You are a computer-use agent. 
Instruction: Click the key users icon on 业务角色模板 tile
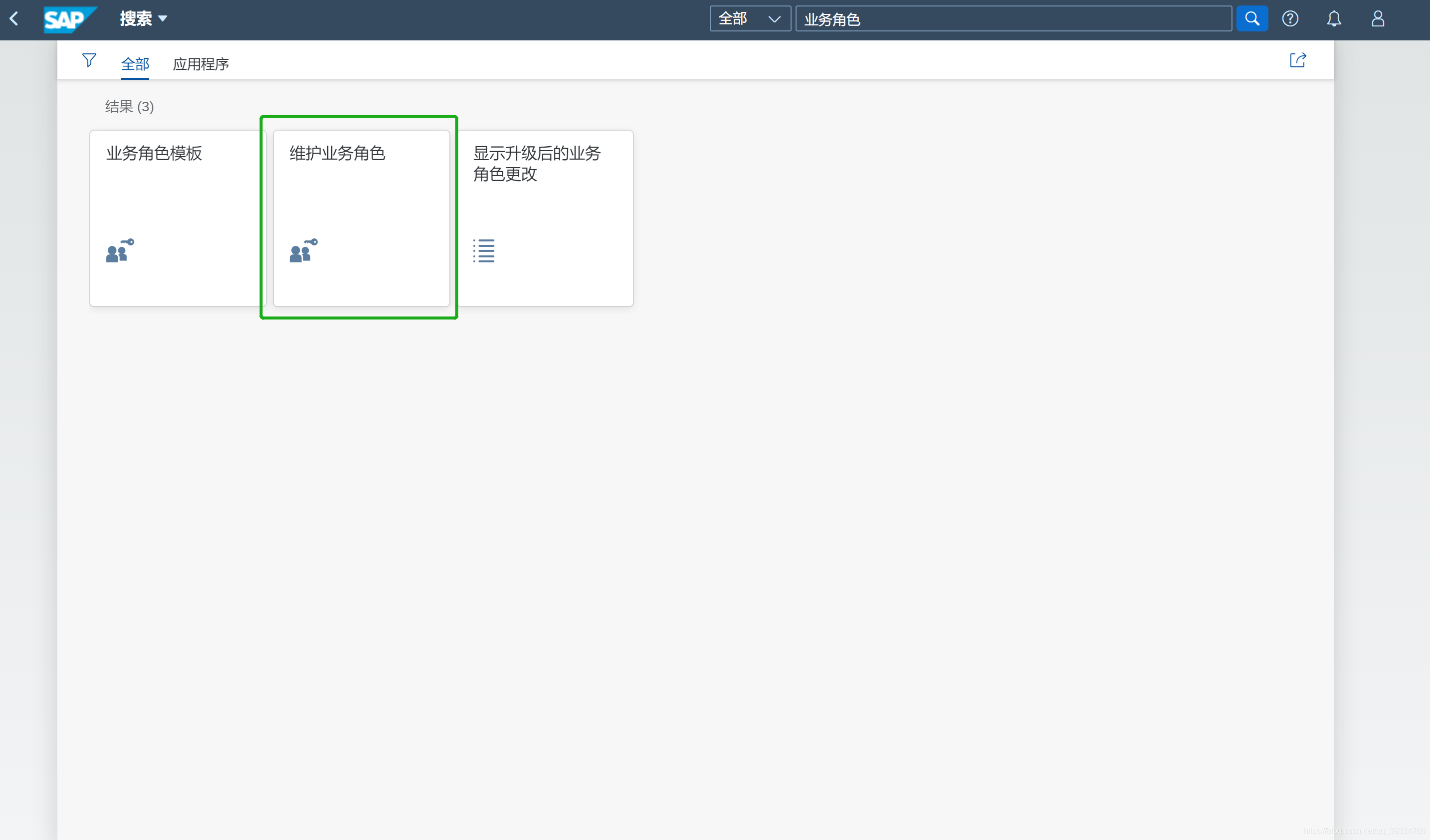[120, 250]
